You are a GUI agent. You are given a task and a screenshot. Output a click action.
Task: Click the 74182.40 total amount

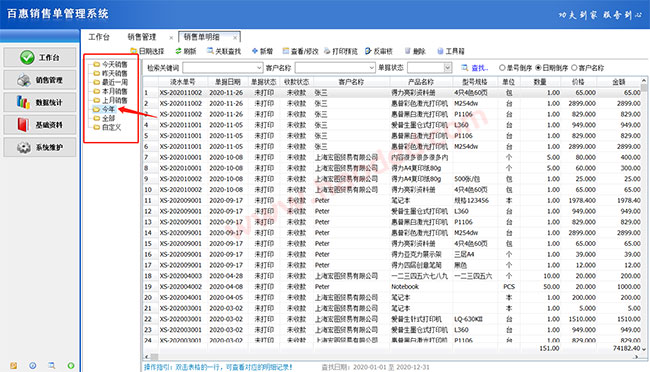point(626,348)
